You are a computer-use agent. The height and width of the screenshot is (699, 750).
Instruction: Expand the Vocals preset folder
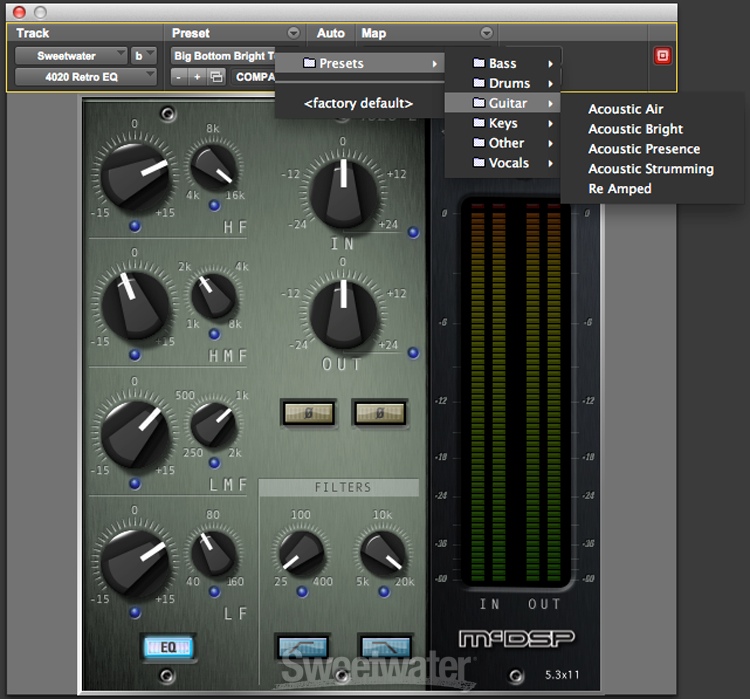(502, 163)
